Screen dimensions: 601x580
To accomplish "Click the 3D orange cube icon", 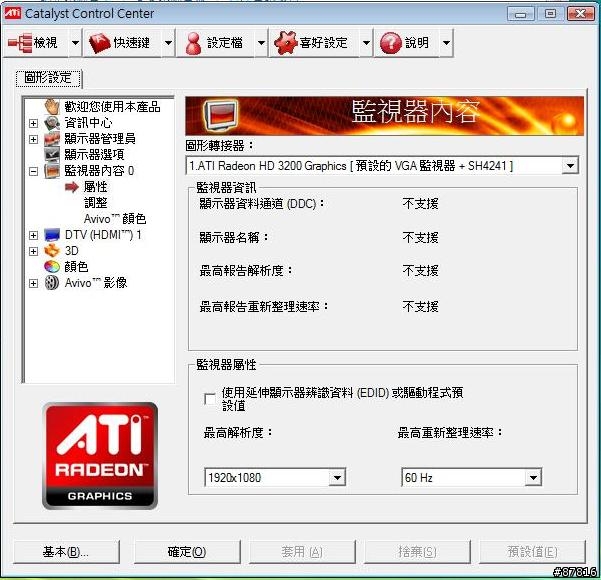I will [52, 251].
